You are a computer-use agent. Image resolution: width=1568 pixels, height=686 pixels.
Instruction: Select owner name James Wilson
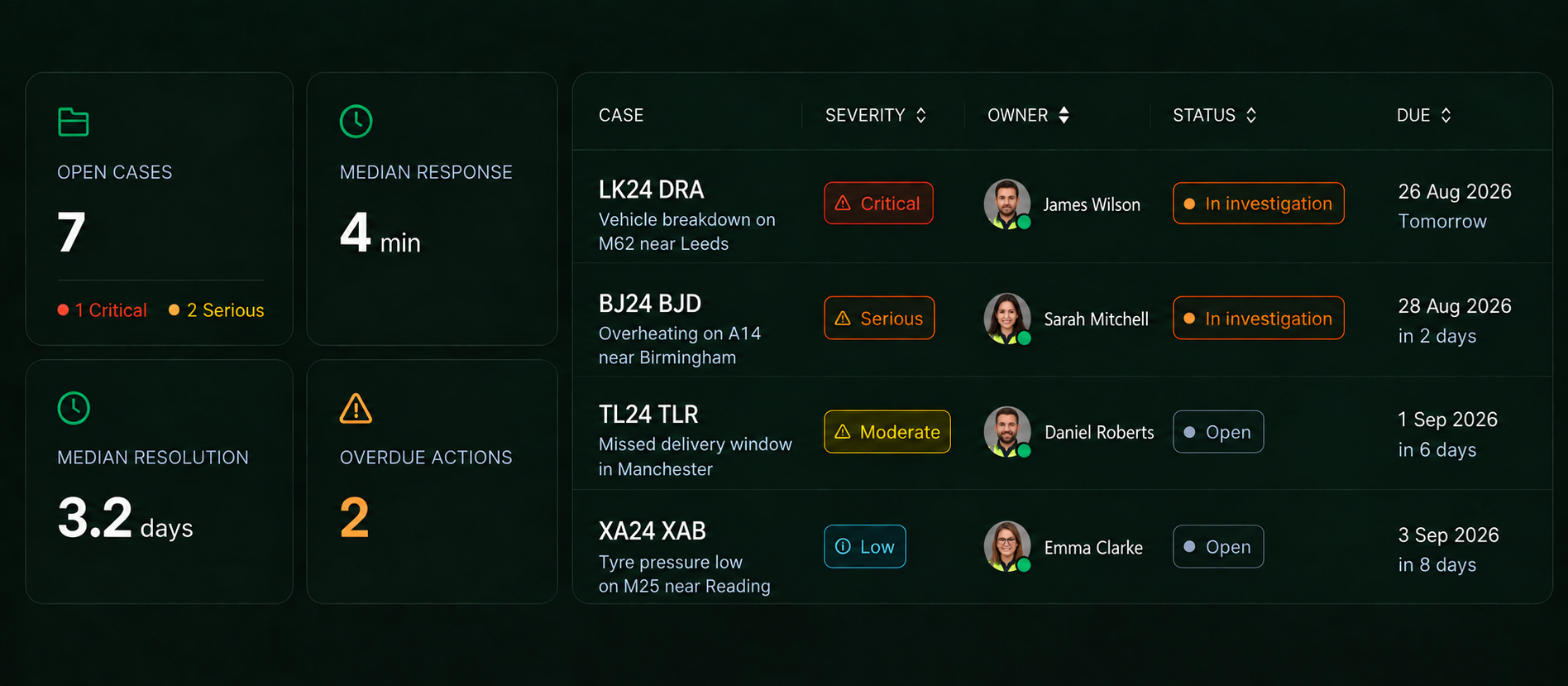1092,204
